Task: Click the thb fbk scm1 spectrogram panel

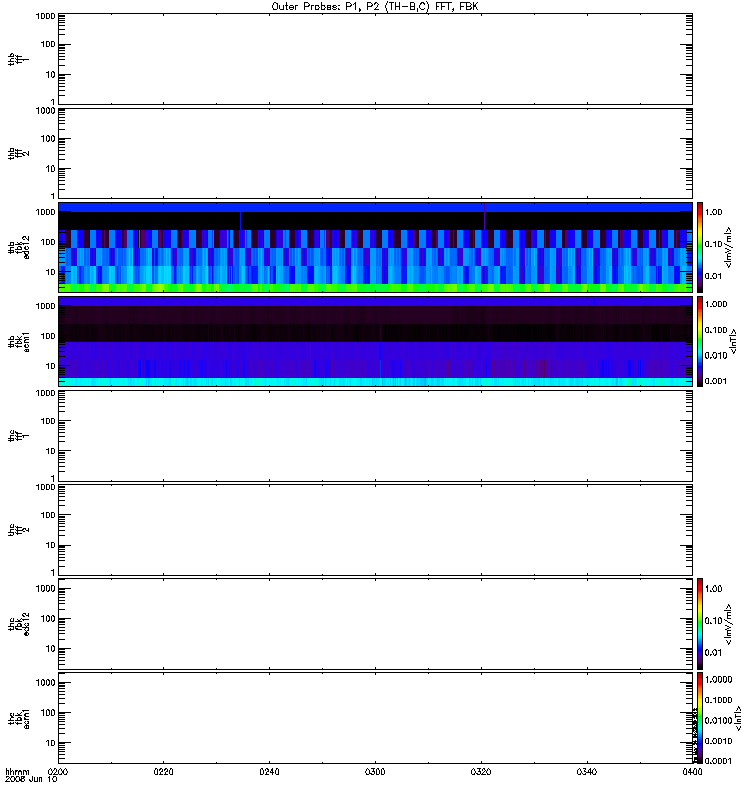Action: 376,341
